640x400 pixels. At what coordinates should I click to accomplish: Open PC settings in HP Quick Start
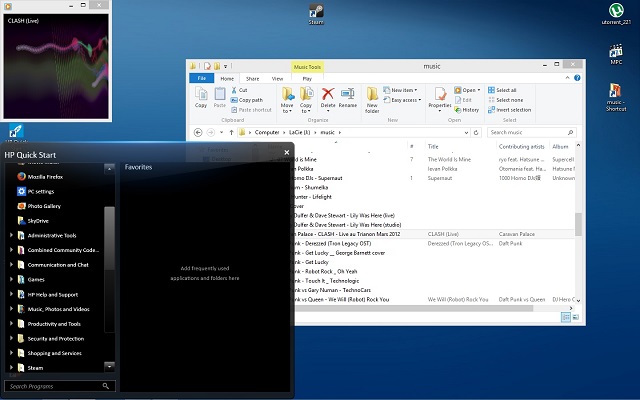point(36,191)
